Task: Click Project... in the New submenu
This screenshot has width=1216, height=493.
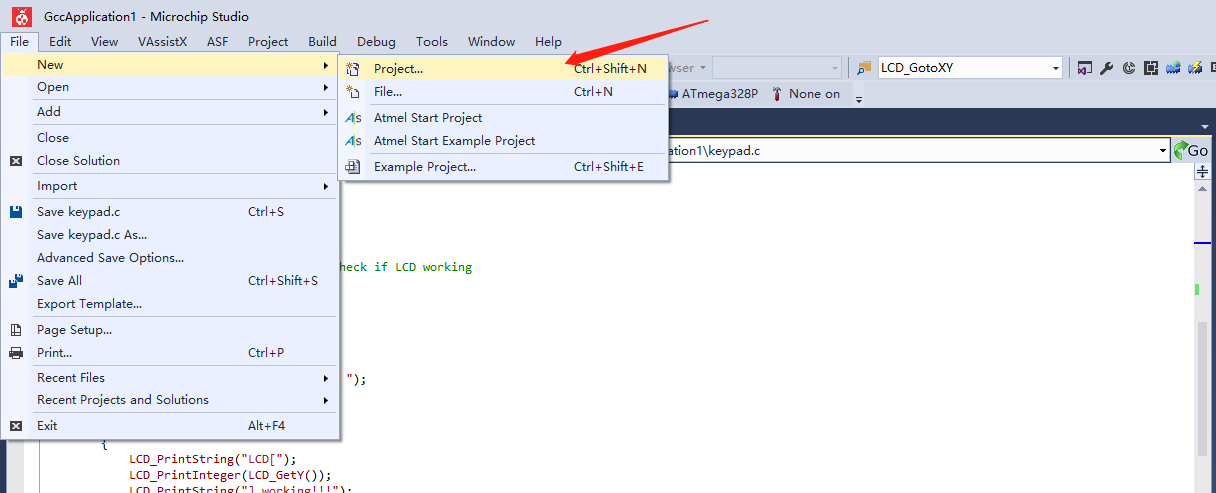Action: tap(504, 68)
